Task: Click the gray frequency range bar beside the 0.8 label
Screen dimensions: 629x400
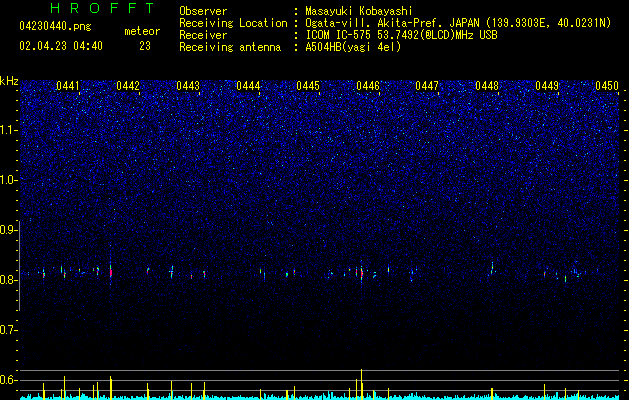Action: (x=19, y=265)
